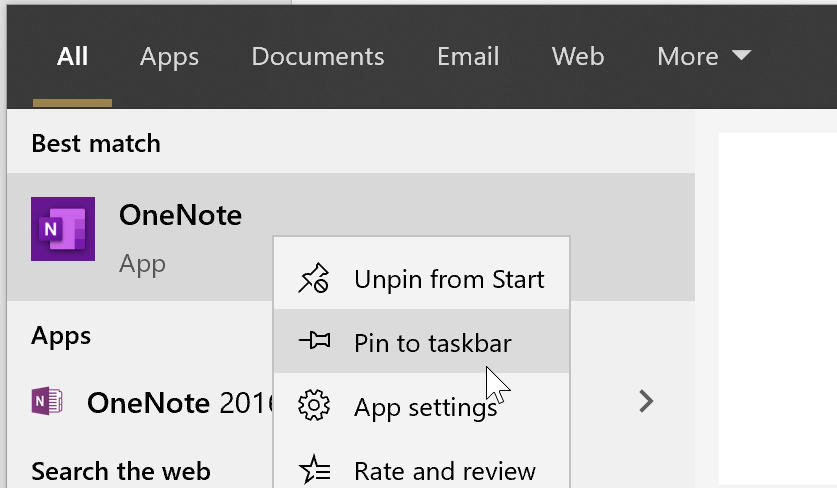Launch the OneNote best match result

click(x=351, y=237)
